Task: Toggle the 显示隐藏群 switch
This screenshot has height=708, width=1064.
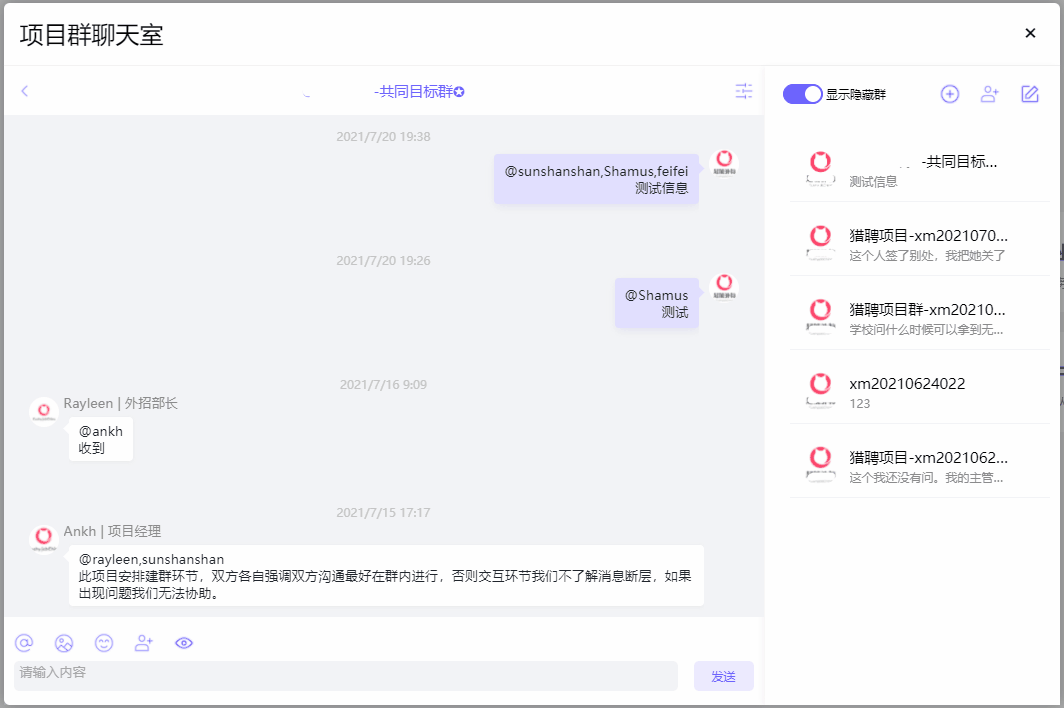Action: pyautogui.click(x=803, y=94)
